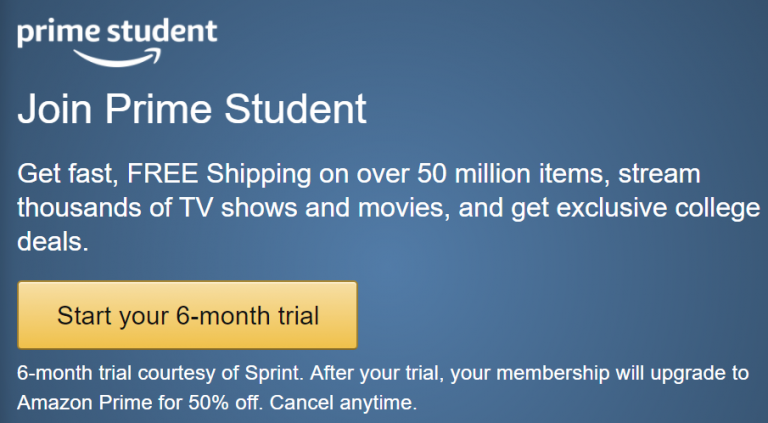Click the "stream" word in the description

(x=659, y=175)
